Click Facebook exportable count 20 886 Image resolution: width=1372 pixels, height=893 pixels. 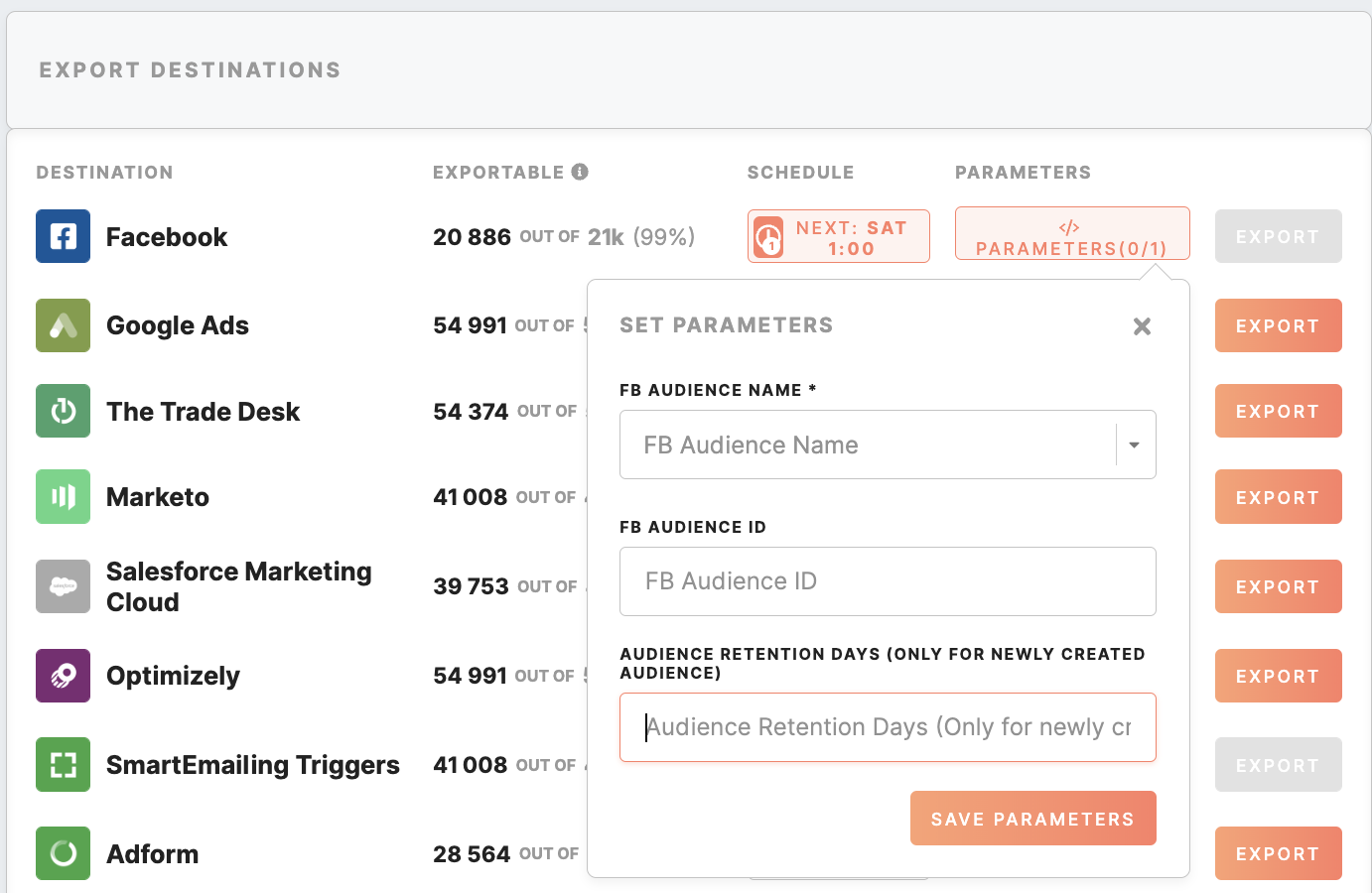tap(472, 237)
